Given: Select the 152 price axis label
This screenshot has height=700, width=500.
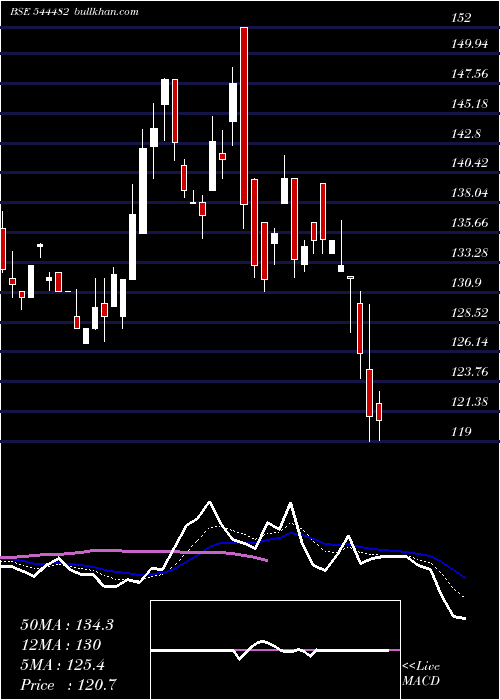Looking at the screenshot, I should [x=461, y=18].
